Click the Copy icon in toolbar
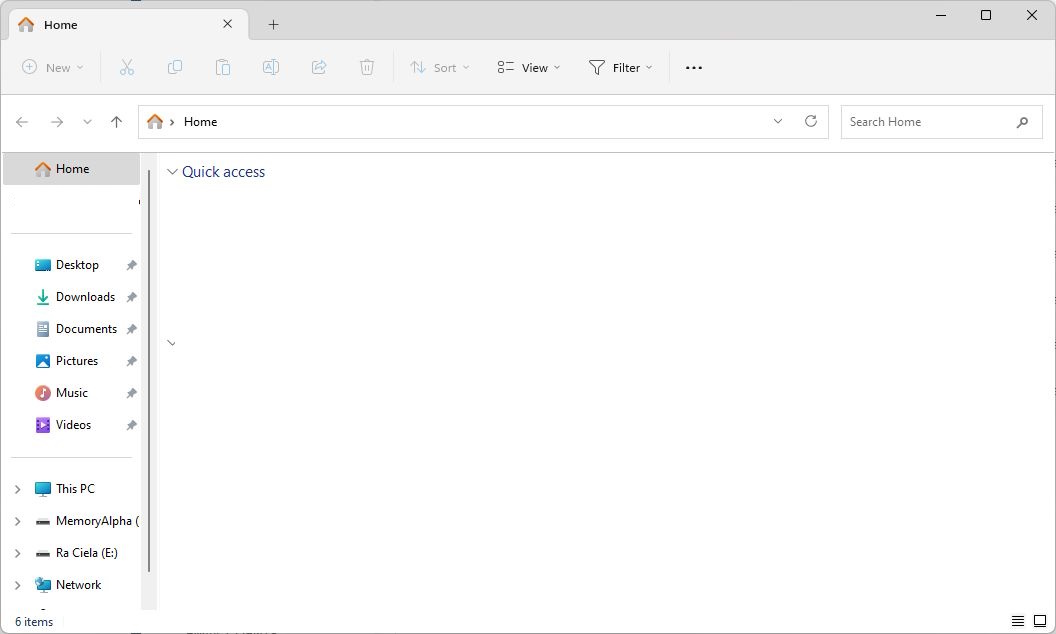Image resolution: width=1056 pixels, height=634 pixels. [175, 67]
